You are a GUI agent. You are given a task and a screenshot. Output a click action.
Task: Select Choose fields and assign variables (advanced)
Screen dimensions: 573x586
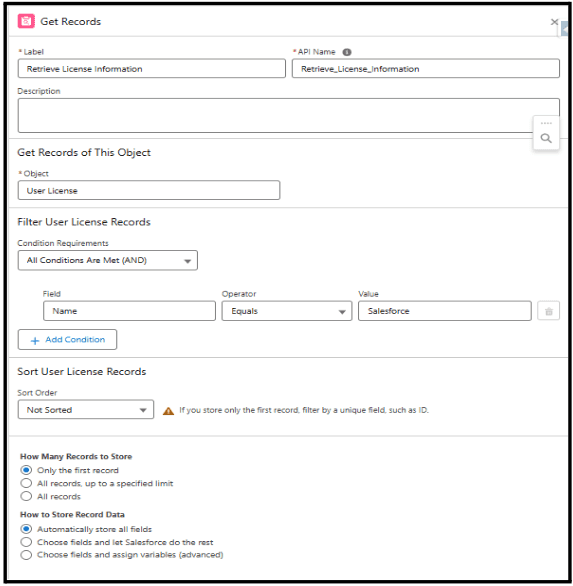(x=26, y=555)
